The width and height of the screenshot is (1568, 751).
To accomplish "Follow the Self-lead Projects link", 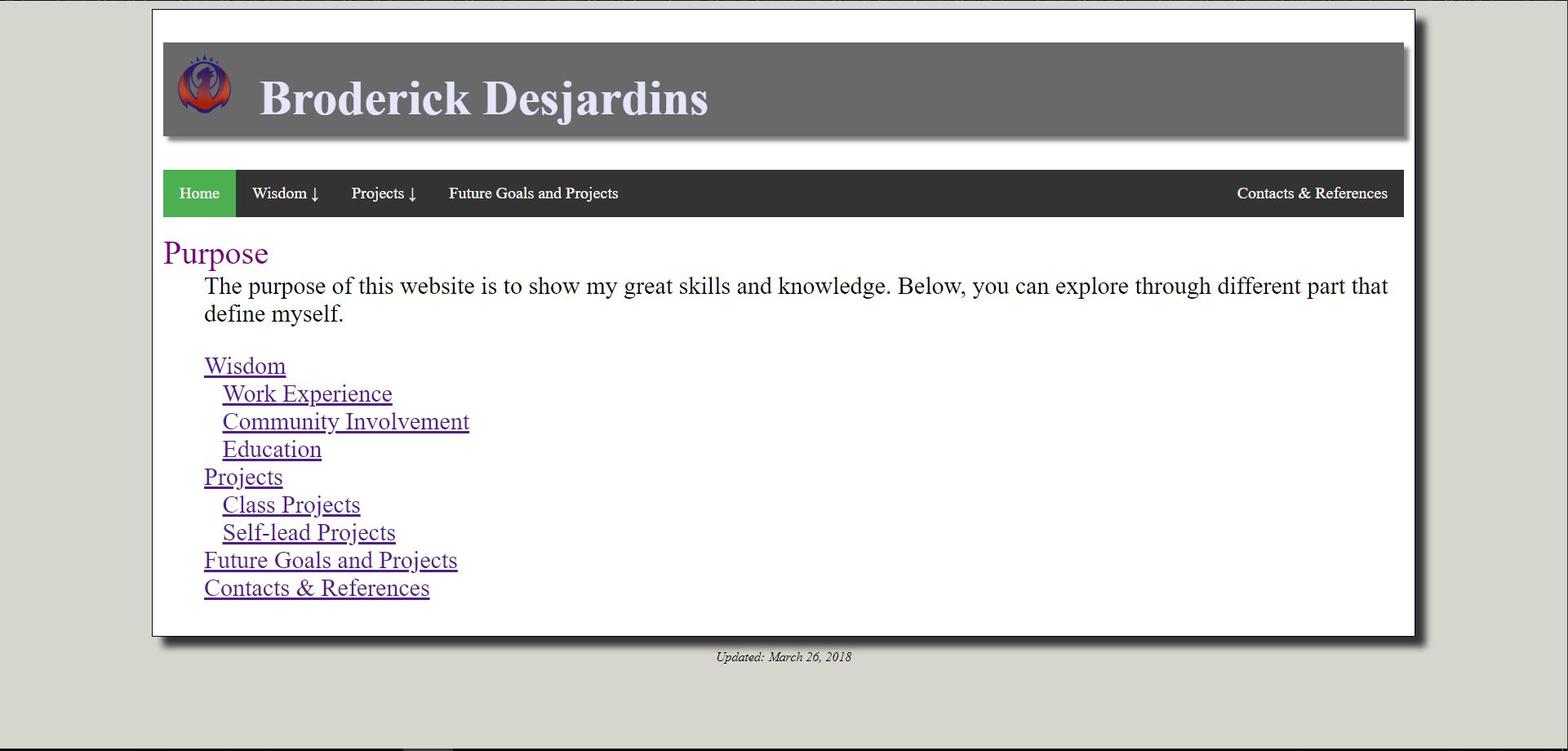I will 309,533.
